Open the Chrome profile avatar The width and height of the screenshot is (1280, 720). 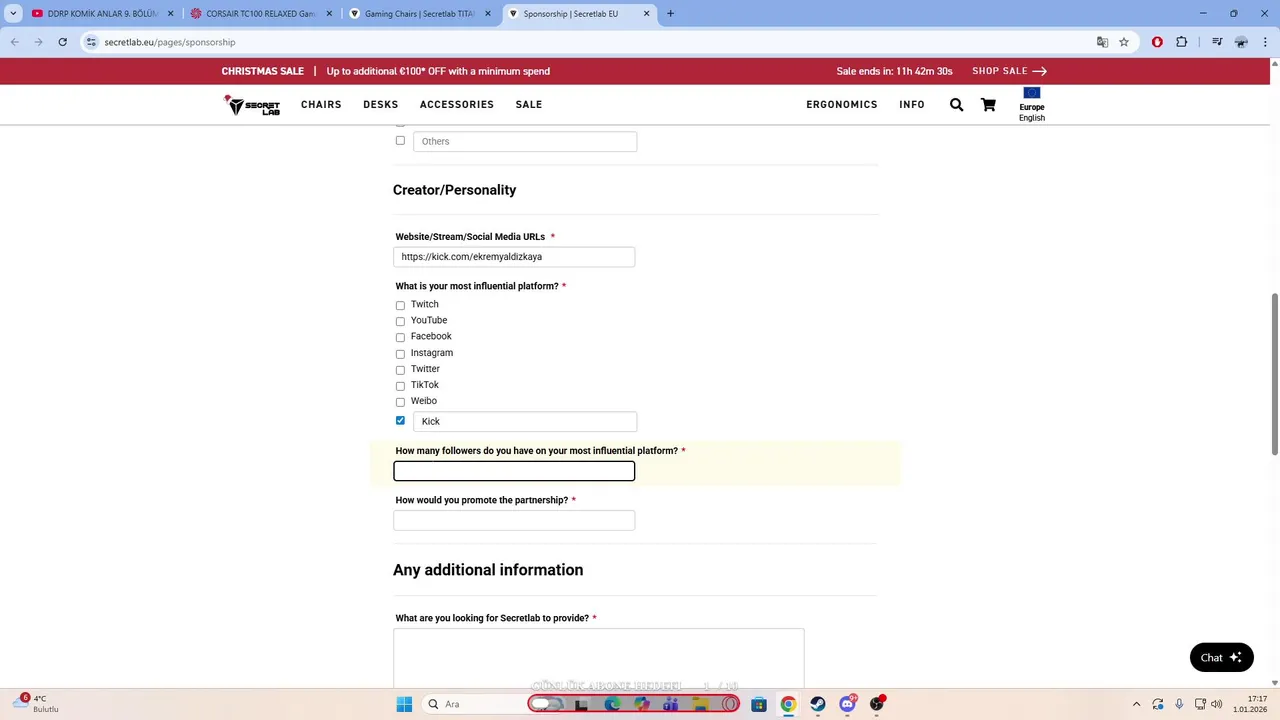(1241, 42)
